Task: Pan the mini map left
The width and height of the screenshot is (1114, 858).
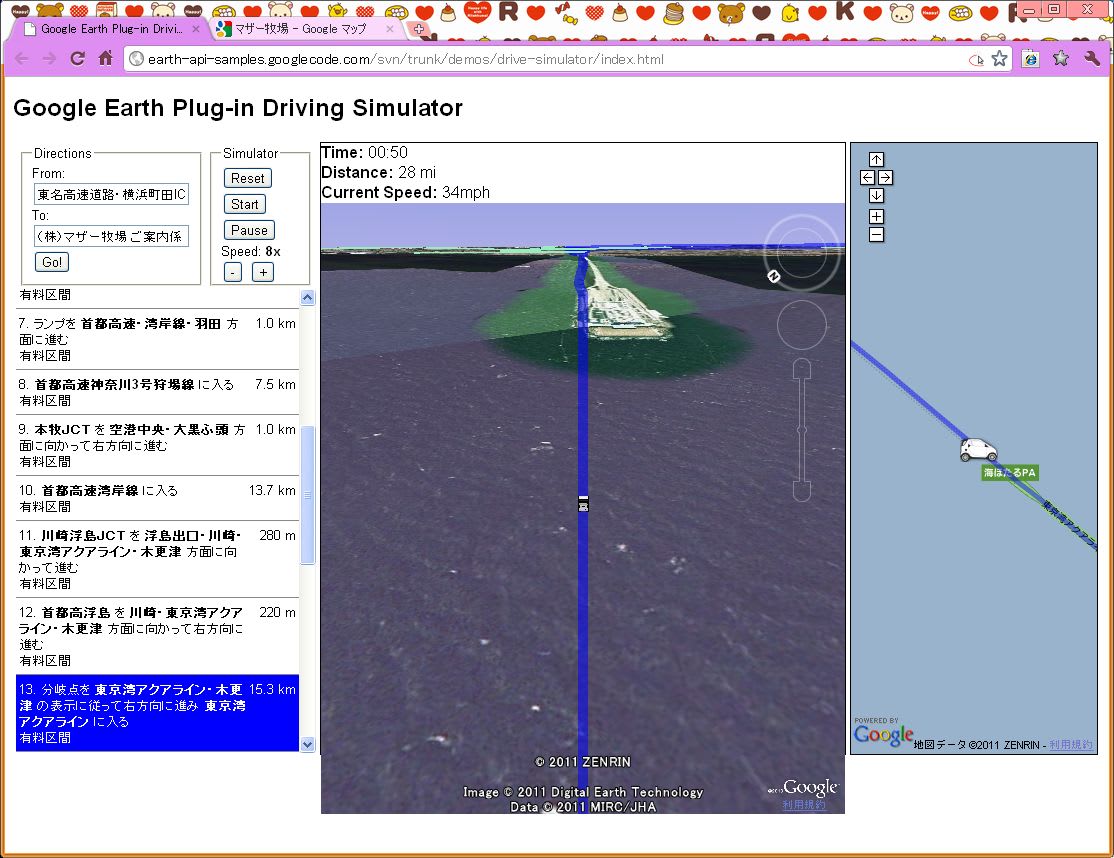Action: point(867,177)
